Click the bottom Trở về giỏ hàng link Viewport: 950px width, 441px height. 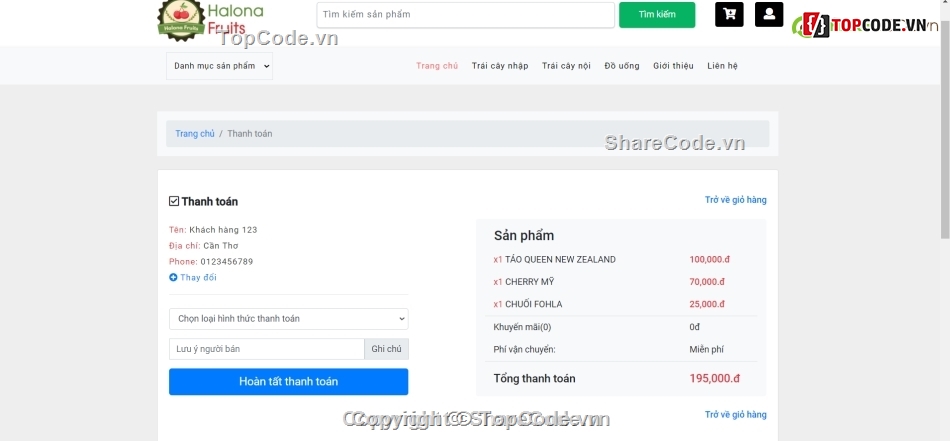(735, 415)
